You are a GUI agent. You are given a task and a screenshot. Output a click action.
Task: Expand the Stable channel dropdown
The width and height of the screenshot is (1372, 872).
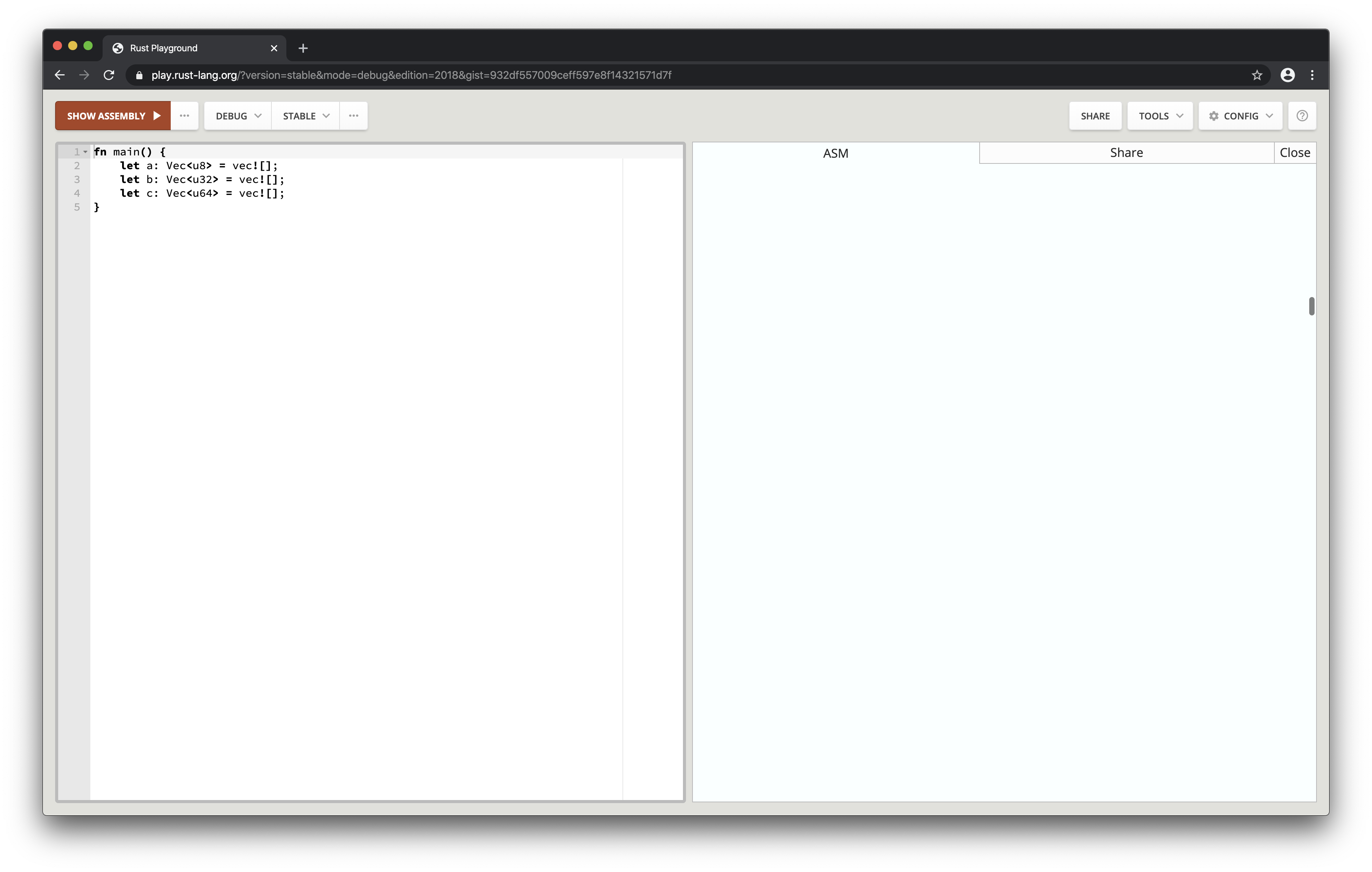tap(305, 116)
